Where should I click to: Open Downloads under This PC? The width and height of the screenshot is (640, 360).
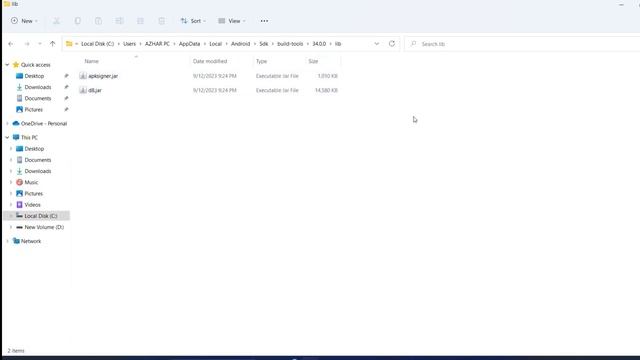[x=38, y=171]
